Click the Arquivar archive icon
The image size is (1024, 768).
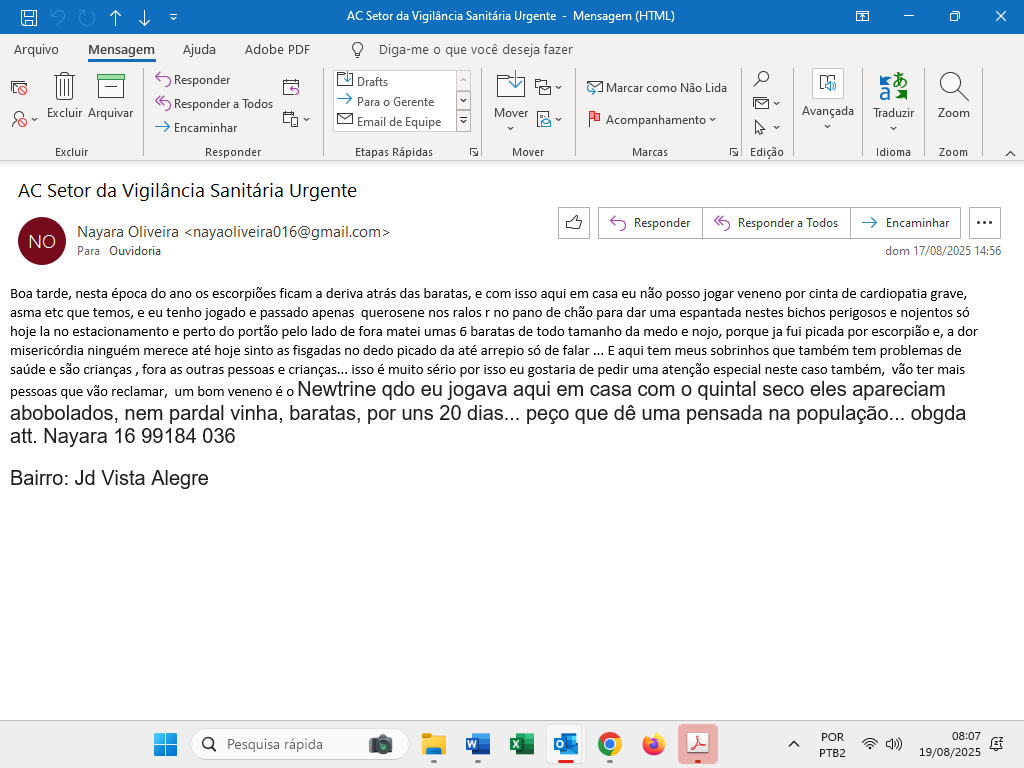pos(110,88)
